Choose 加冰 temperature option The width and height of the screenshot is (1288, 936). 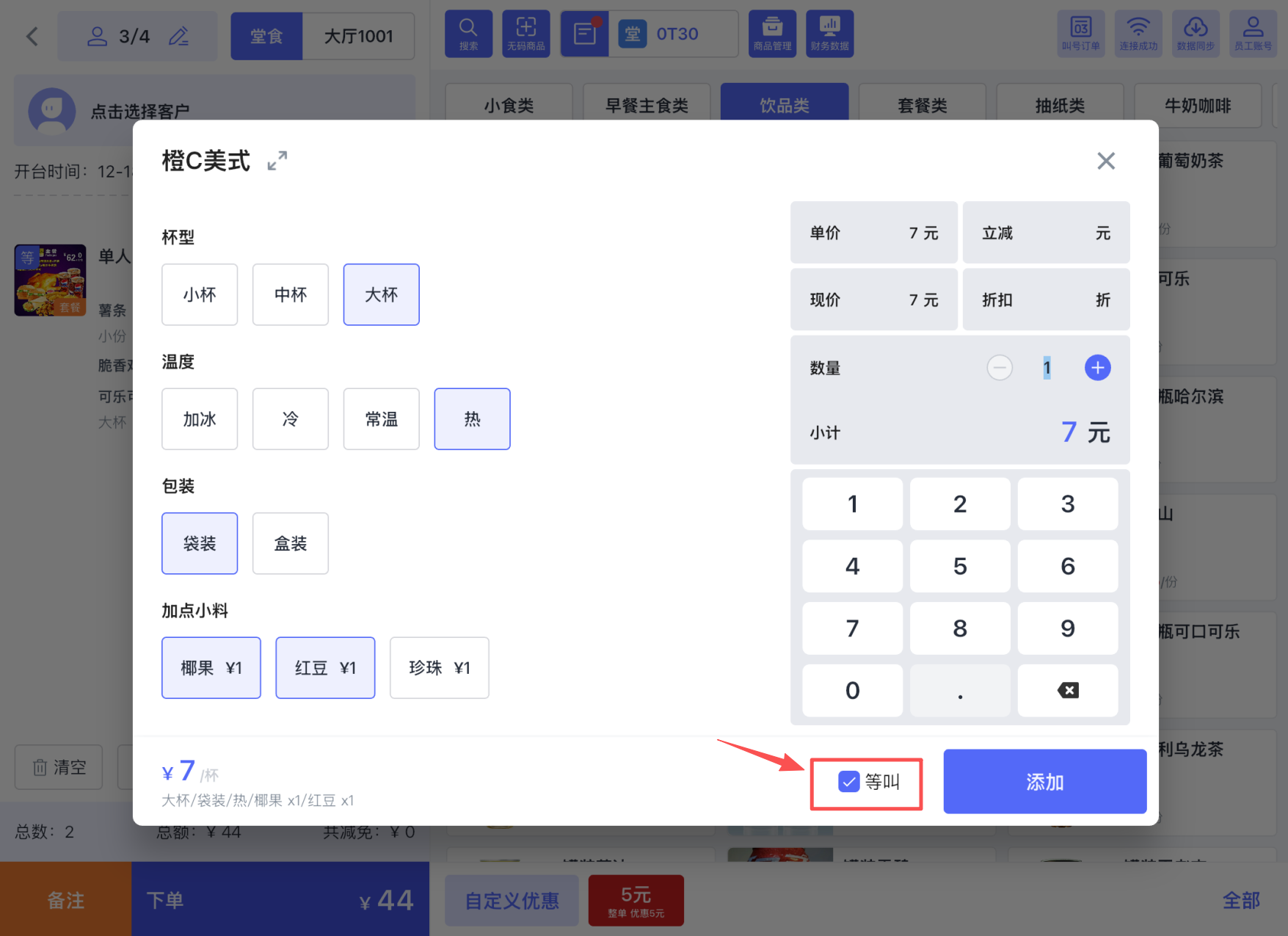[x=200, y=419]
